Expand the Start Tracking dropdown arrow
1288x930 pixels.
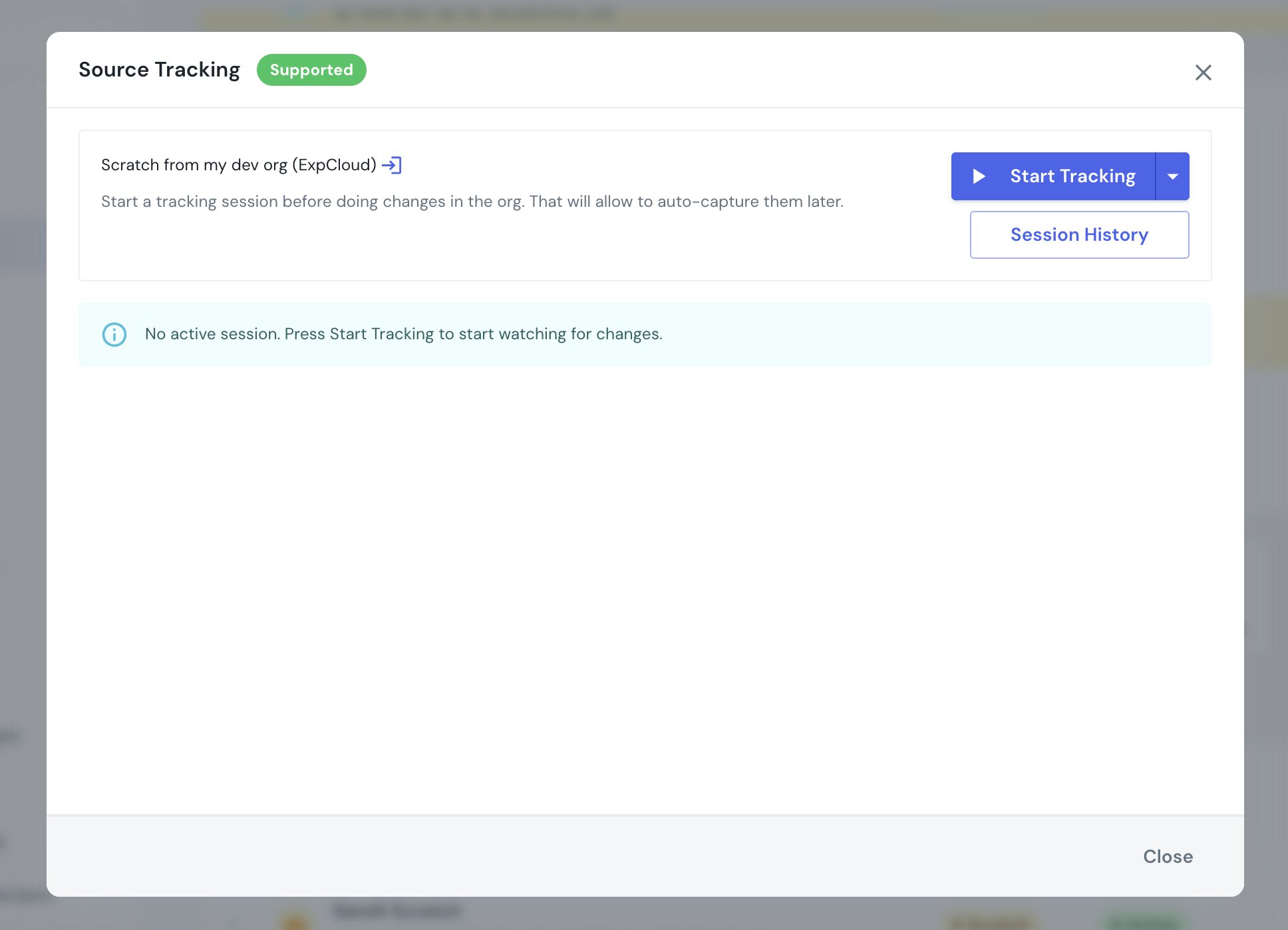(1173, 176)
